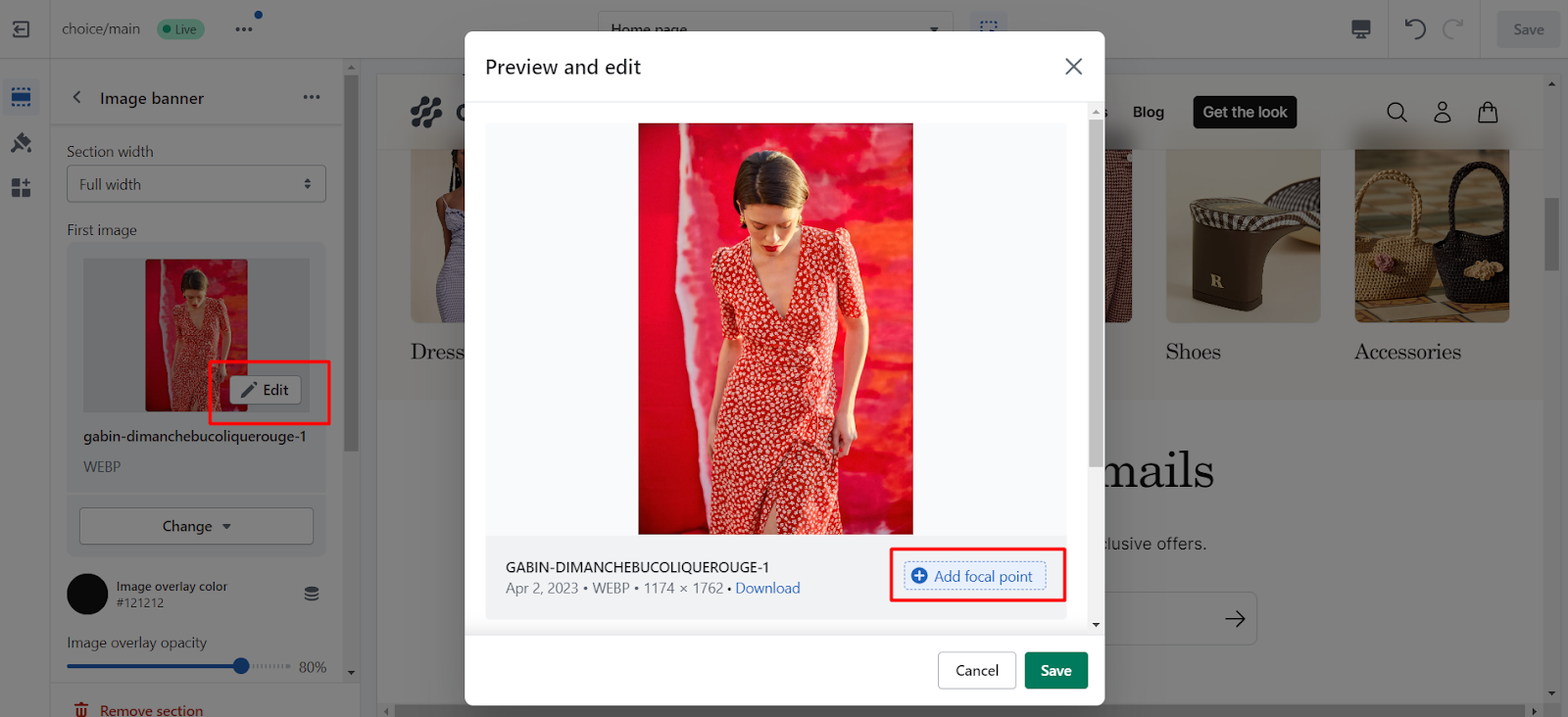Click the storefront account user icon

[x=1442, y=113]
